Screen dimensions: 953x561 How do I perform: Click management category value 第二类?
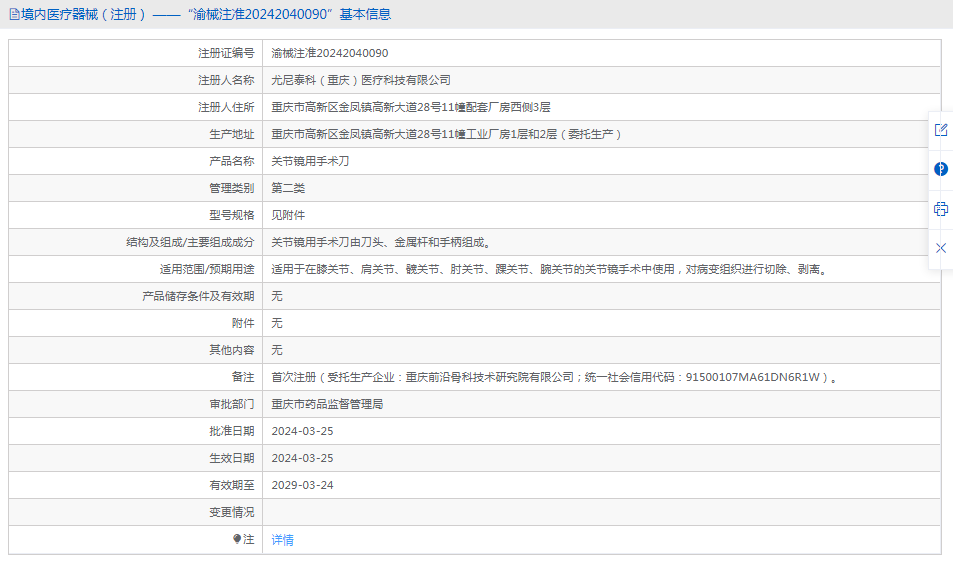pos(288,188)
